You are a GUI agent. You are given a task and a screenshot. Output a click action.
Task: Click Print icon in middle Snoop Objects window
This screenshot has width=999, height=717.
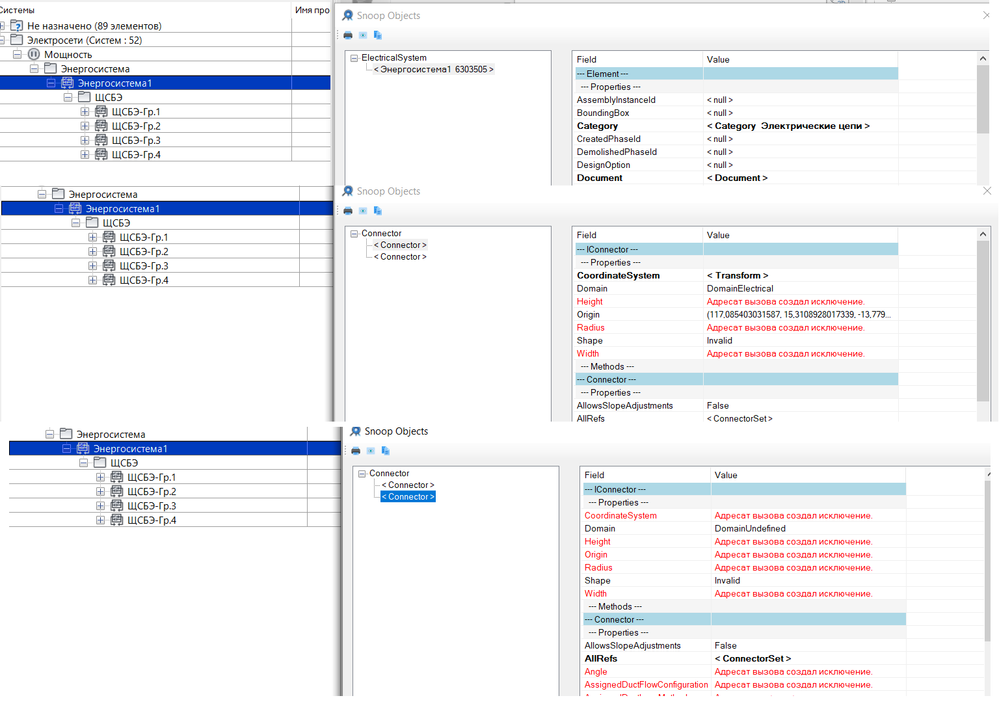tap(348, 211)
